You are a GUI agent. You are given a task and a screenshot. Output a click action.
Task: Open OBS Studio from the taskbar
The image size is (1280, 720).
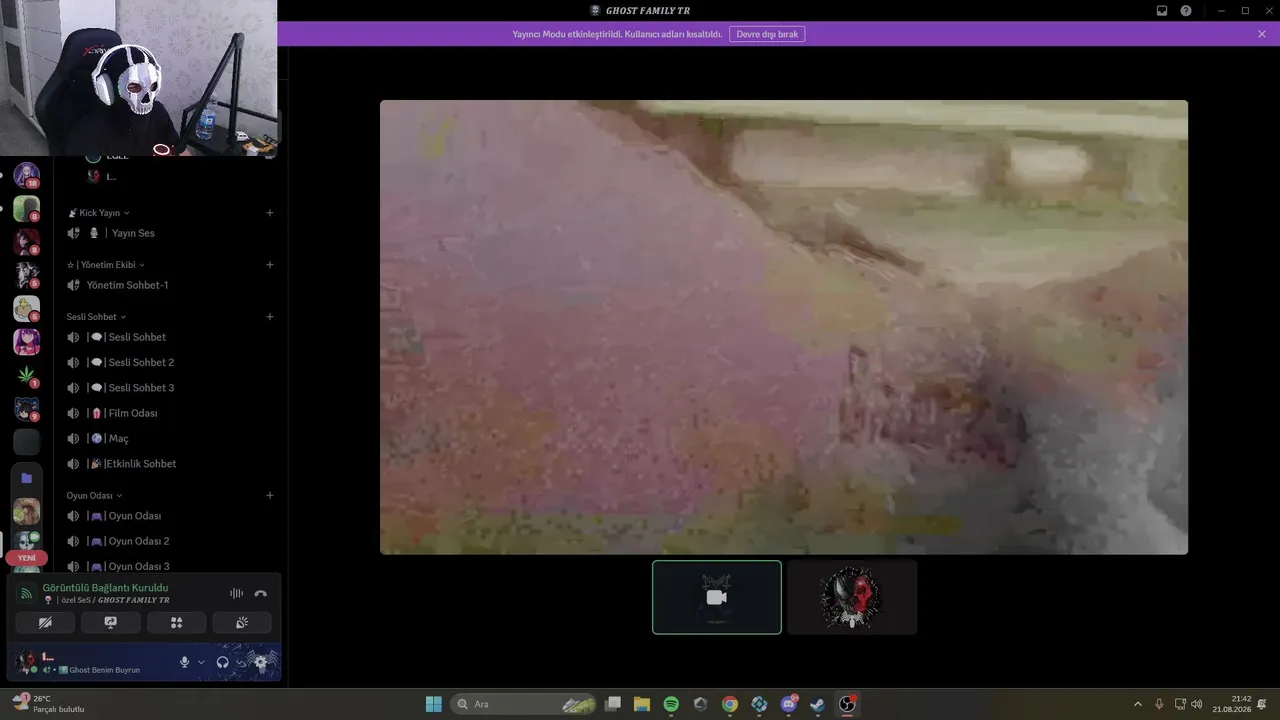click(x=847, y=704)
